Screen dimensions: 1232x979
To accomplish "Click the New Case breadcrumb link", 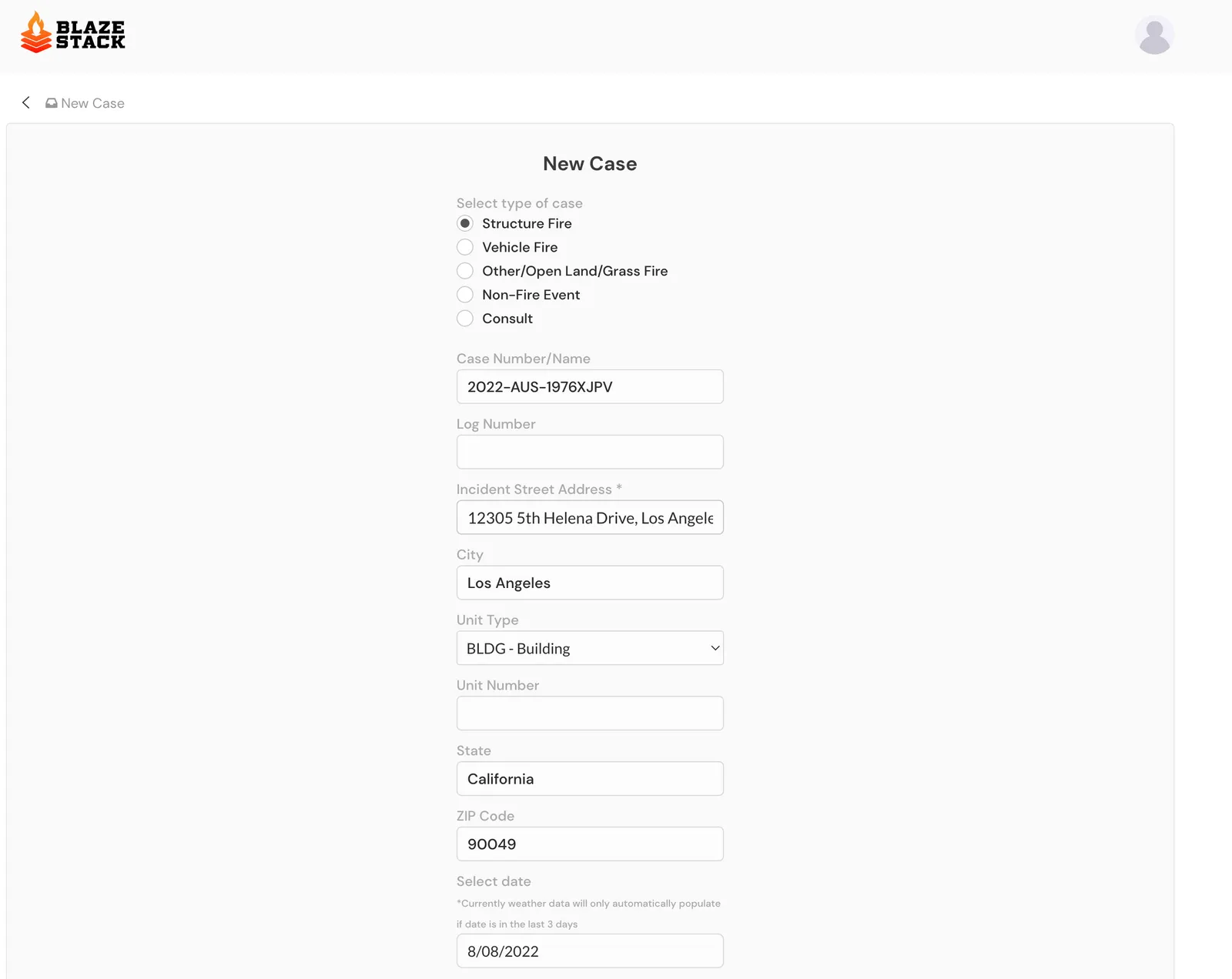I will coord(92,102).
